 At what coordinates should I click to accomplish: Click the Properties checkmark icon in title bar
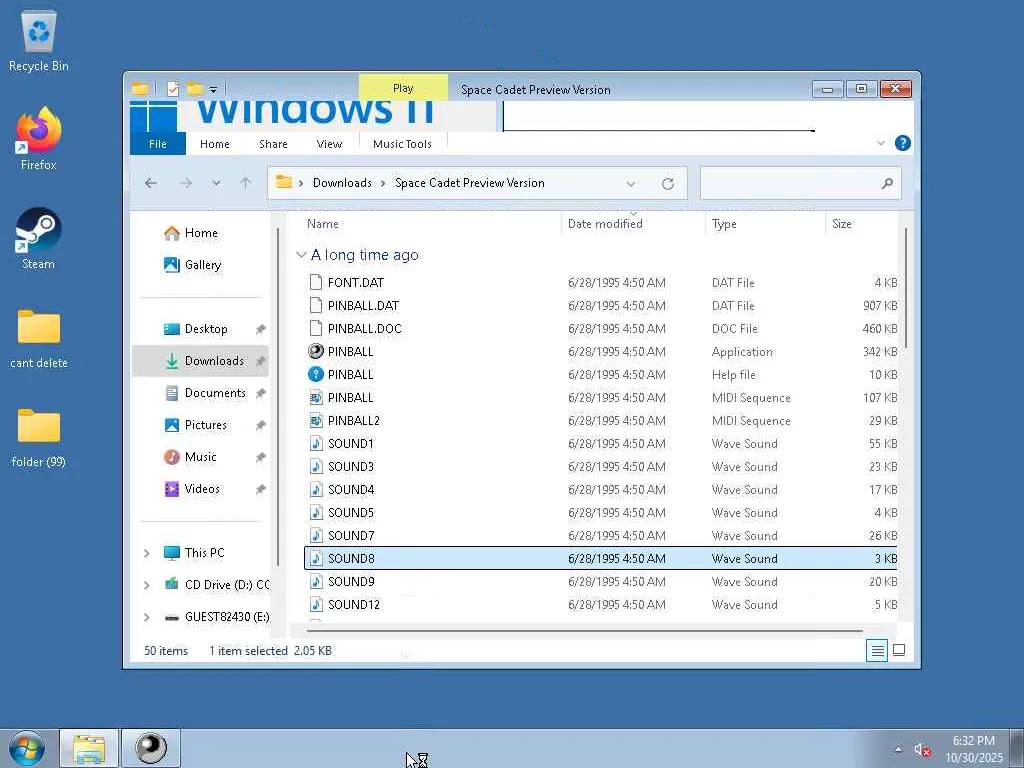point(172,89)
